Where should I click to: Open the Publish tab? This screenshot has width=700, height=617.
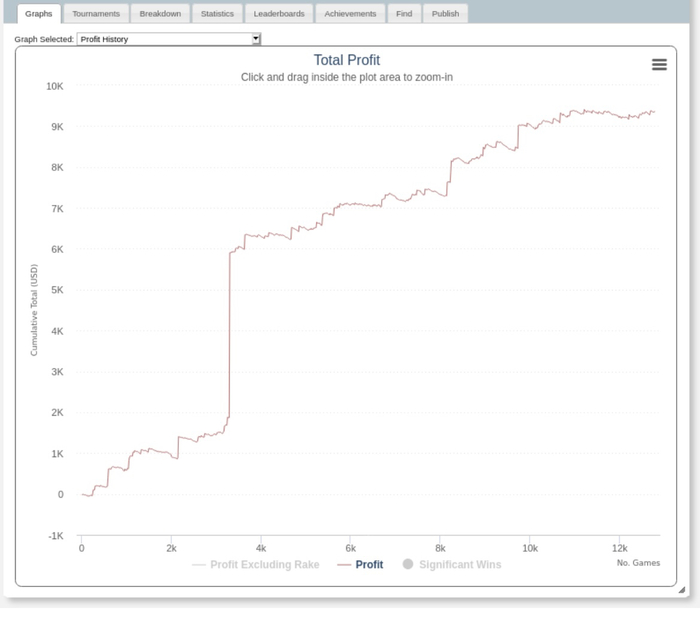(x=445, y=14)
